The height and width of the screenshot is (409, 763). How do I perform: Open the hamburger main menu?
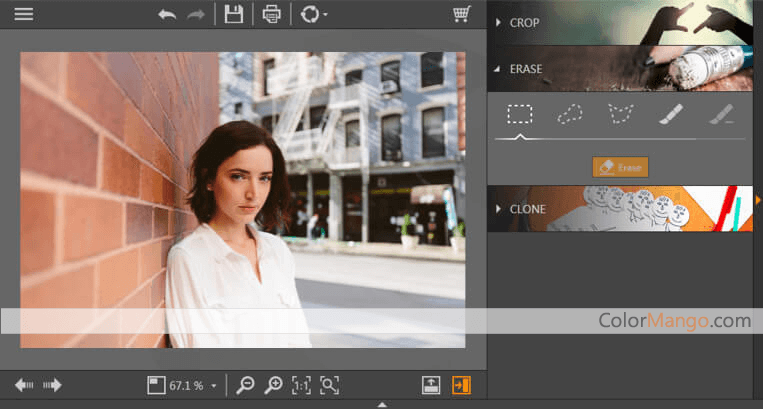point(23,14)
